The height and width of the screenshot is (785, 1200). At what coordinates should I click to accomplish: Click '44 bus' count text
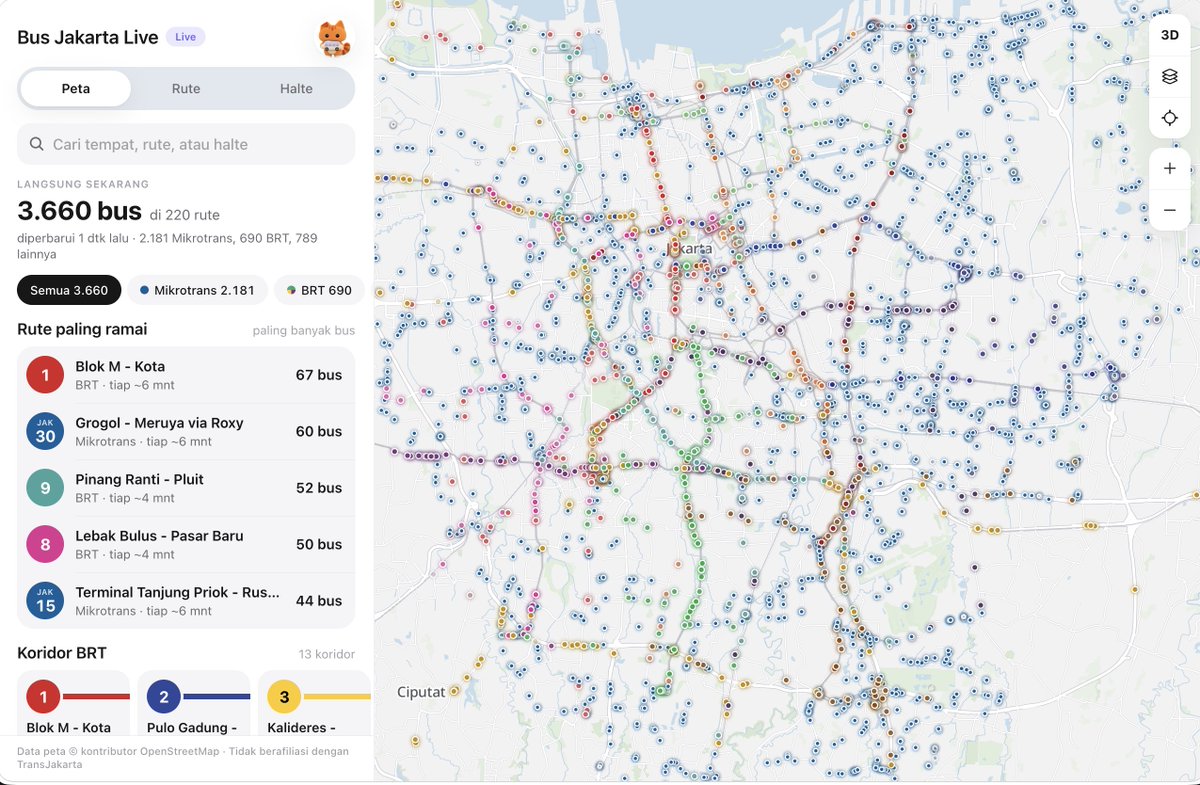[319, 601]
